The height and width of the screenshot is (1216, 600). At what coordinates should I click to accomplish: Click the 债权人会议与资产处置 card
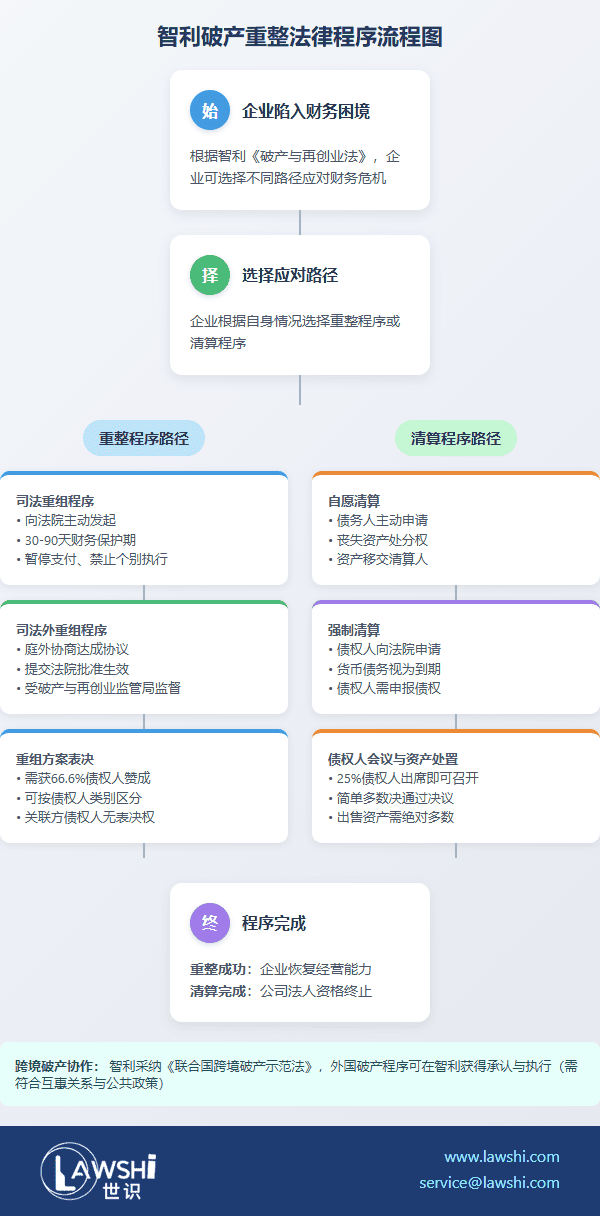[456, 787]
